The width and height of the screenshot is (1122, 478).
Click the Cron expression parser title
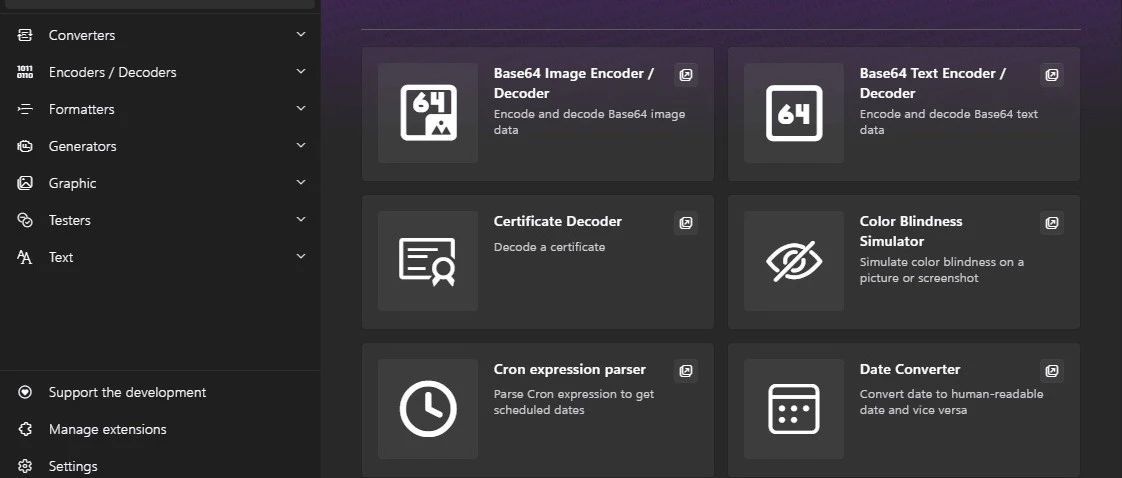coord(570,369)
